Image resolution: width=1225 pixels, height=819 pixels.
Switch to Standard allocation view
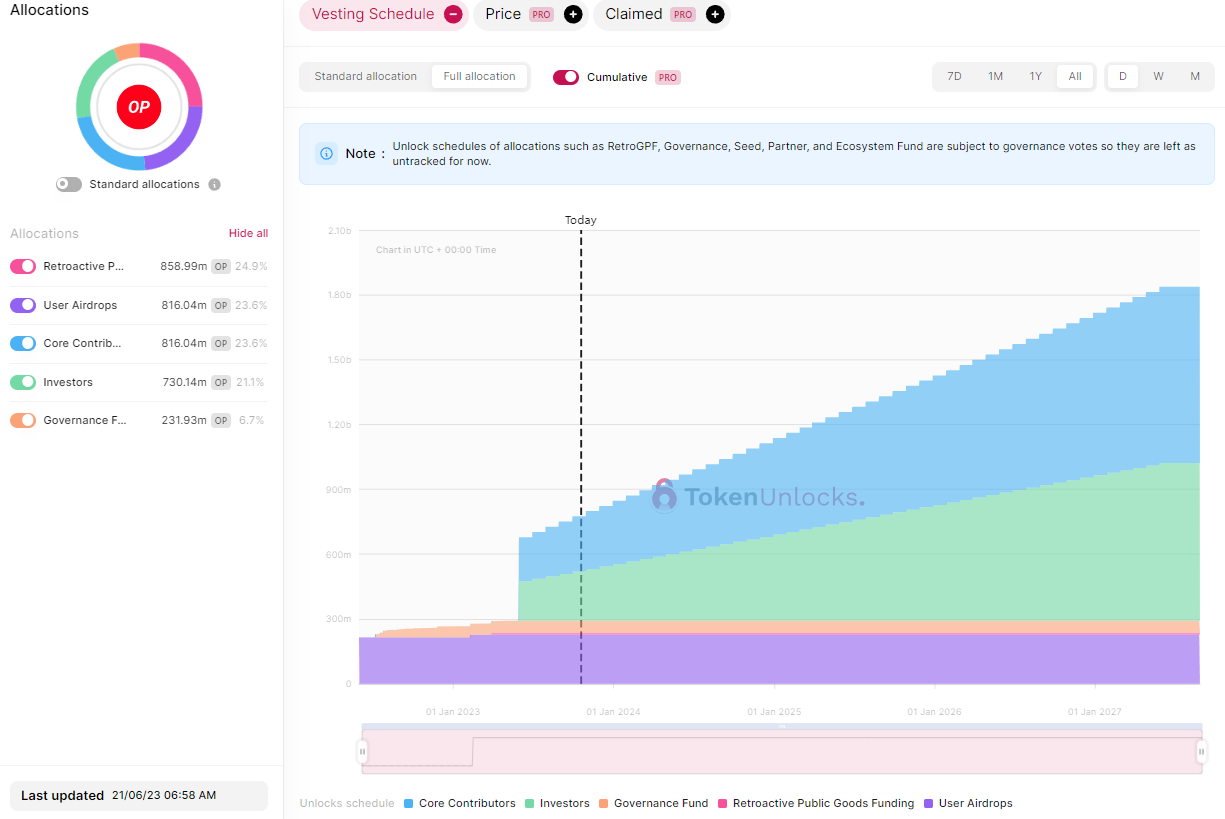(x=366, y=77)
